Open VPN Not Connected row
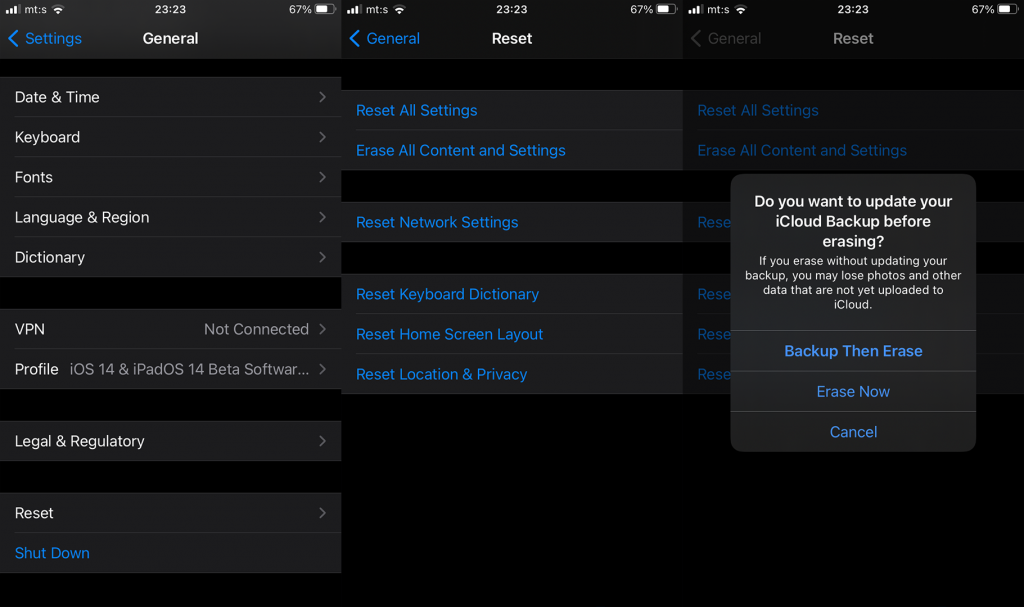1024x607 pixels. click(x=170, y=329)
